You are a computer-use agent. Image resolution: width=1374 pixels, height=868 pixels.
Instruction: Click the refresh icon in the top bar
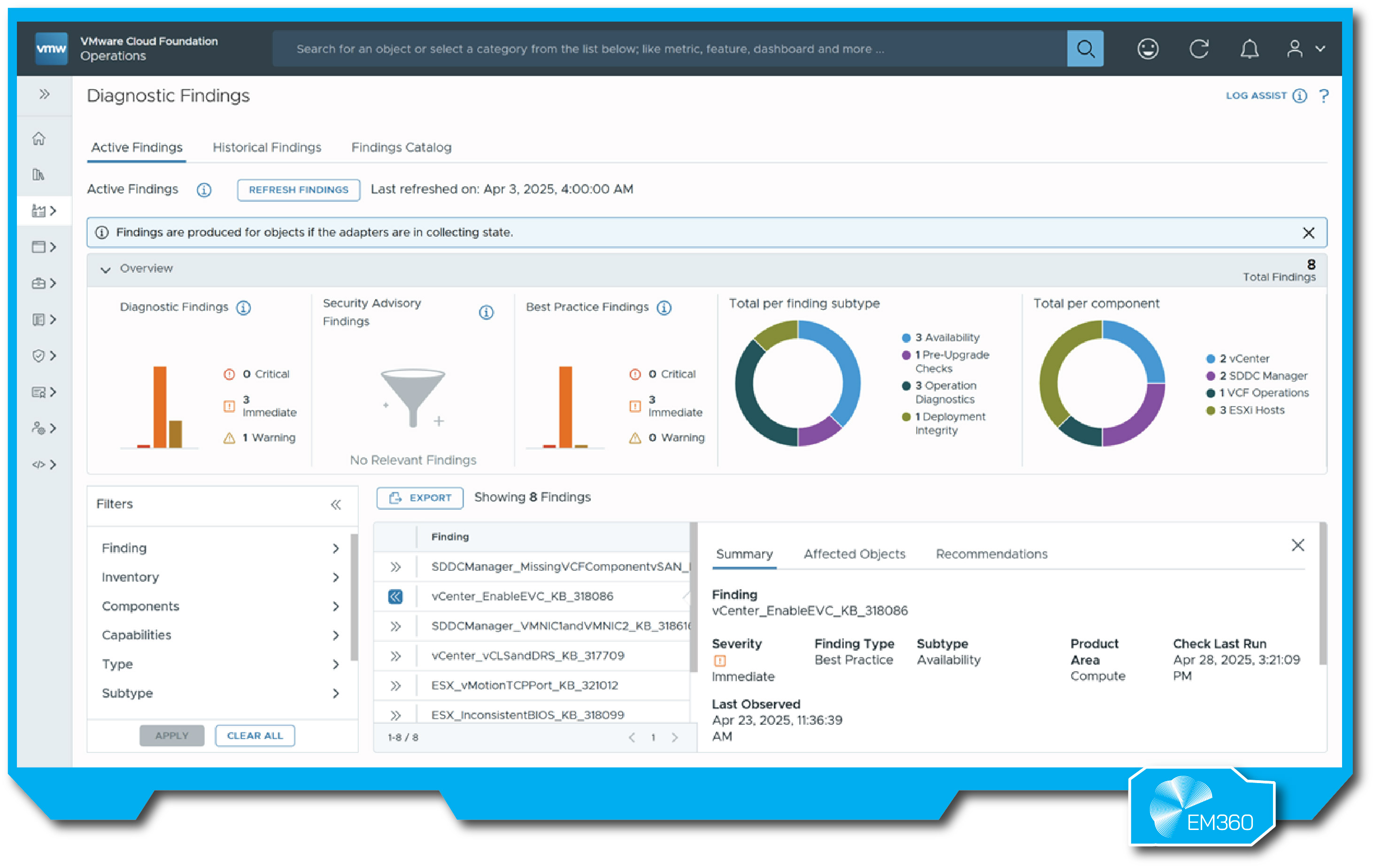(x=1199, y=48)
